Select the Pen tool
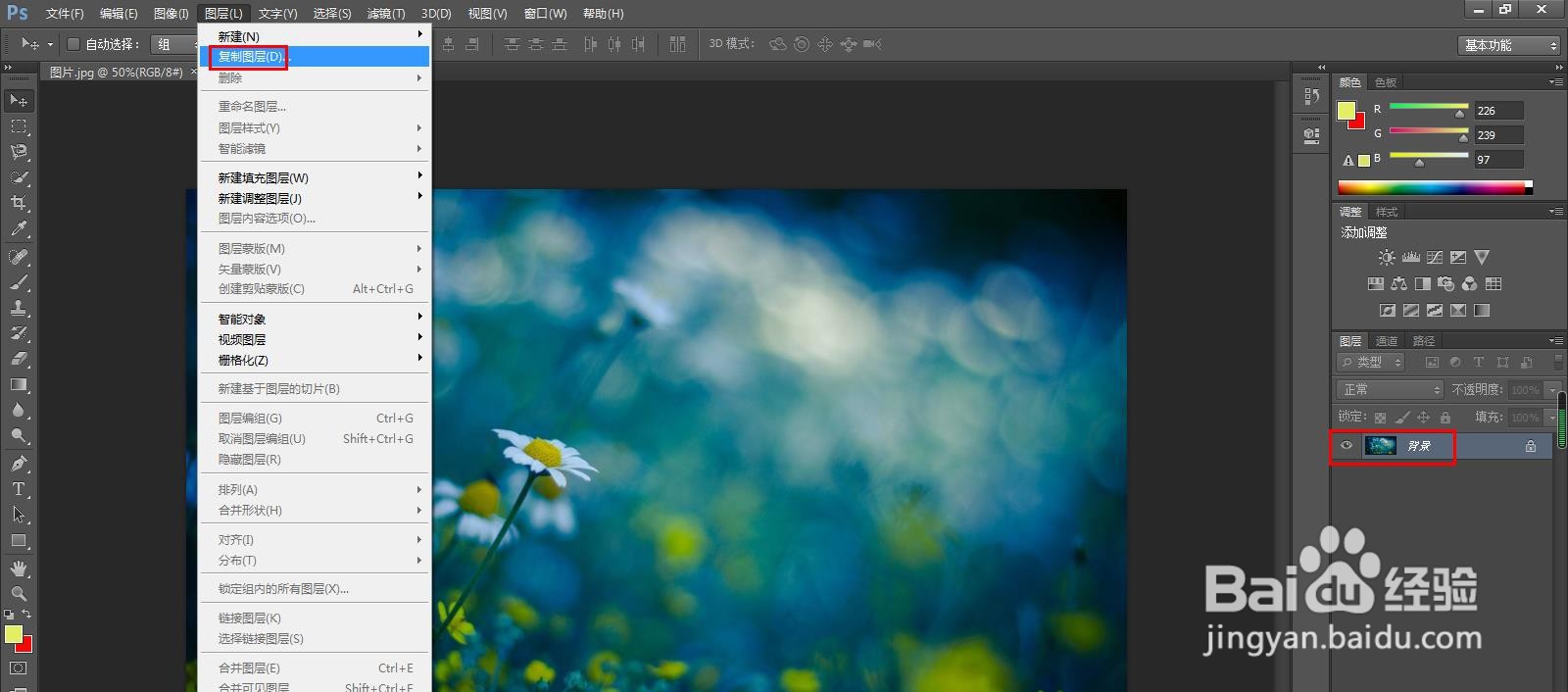Viewport: 1568px width, 692px height. pyautogui.click(x=19, y=464)
